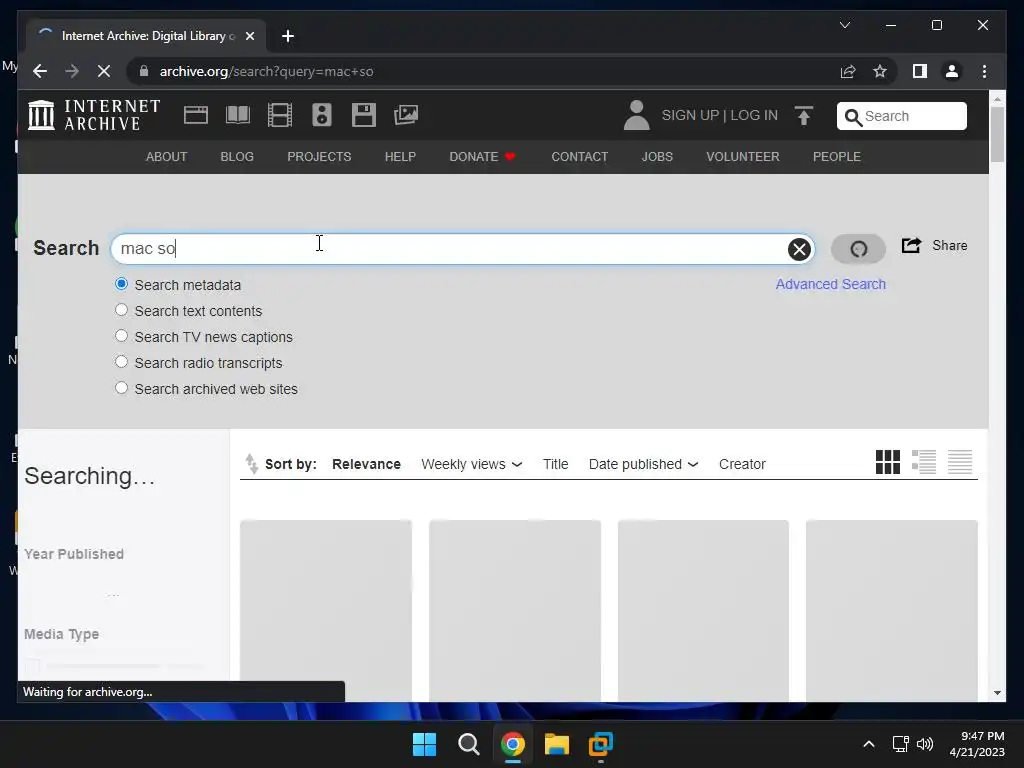This screenshot has height=768, width=1024.
Task: Open Chrome side panel
Action: (x=920, y=71)
